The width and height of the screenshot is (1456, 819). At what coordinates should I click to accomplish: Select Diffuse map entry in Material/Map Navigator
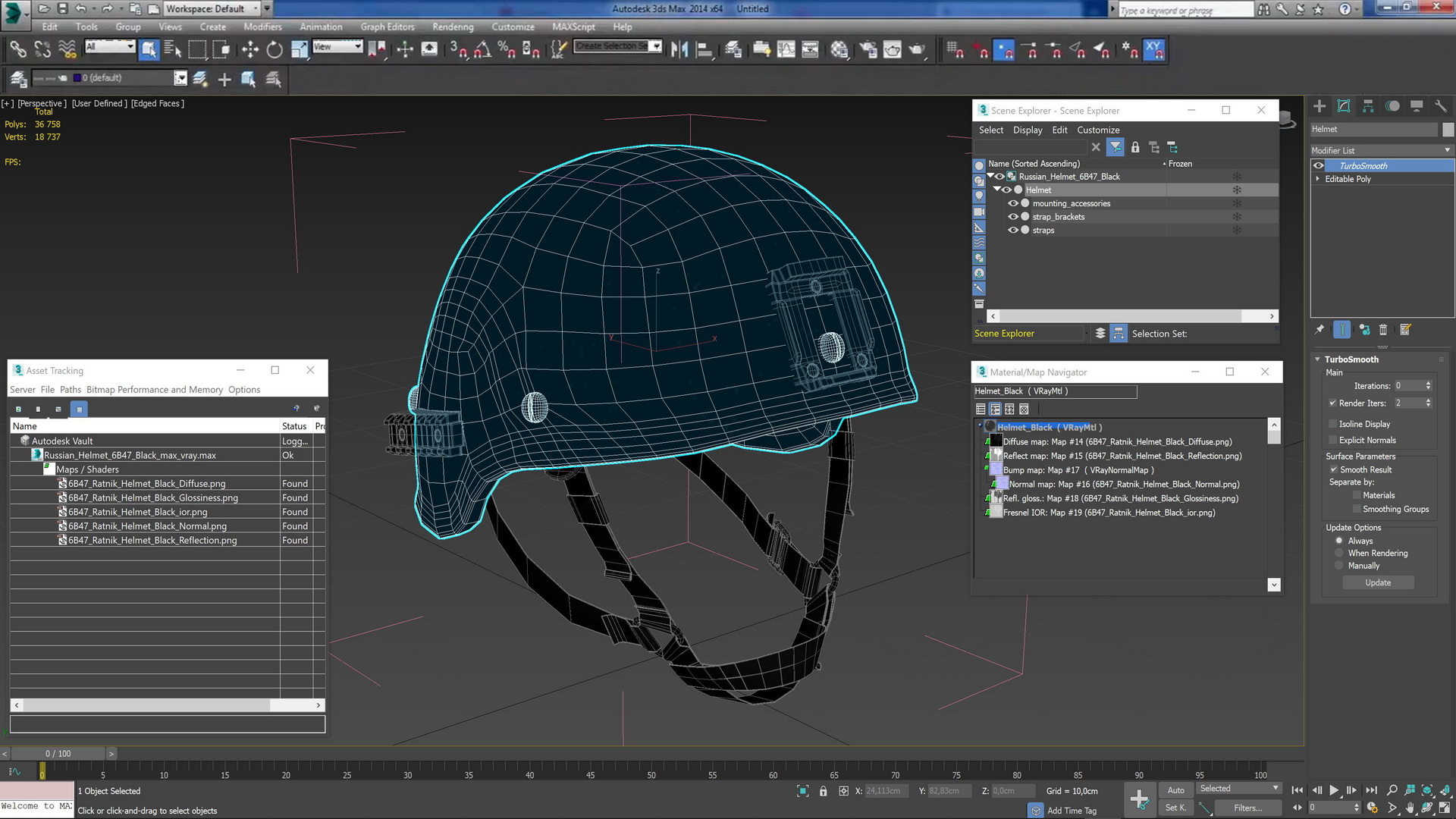1117,442
